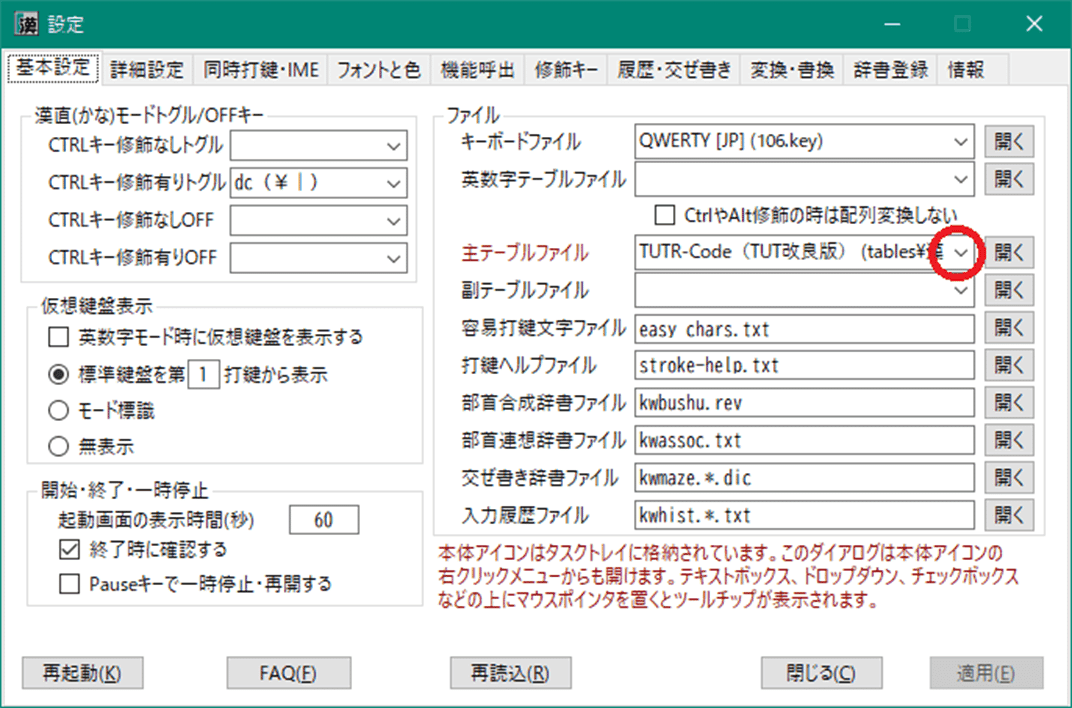Open 副テーブルファイル dropdown

[x=961, y=290]
